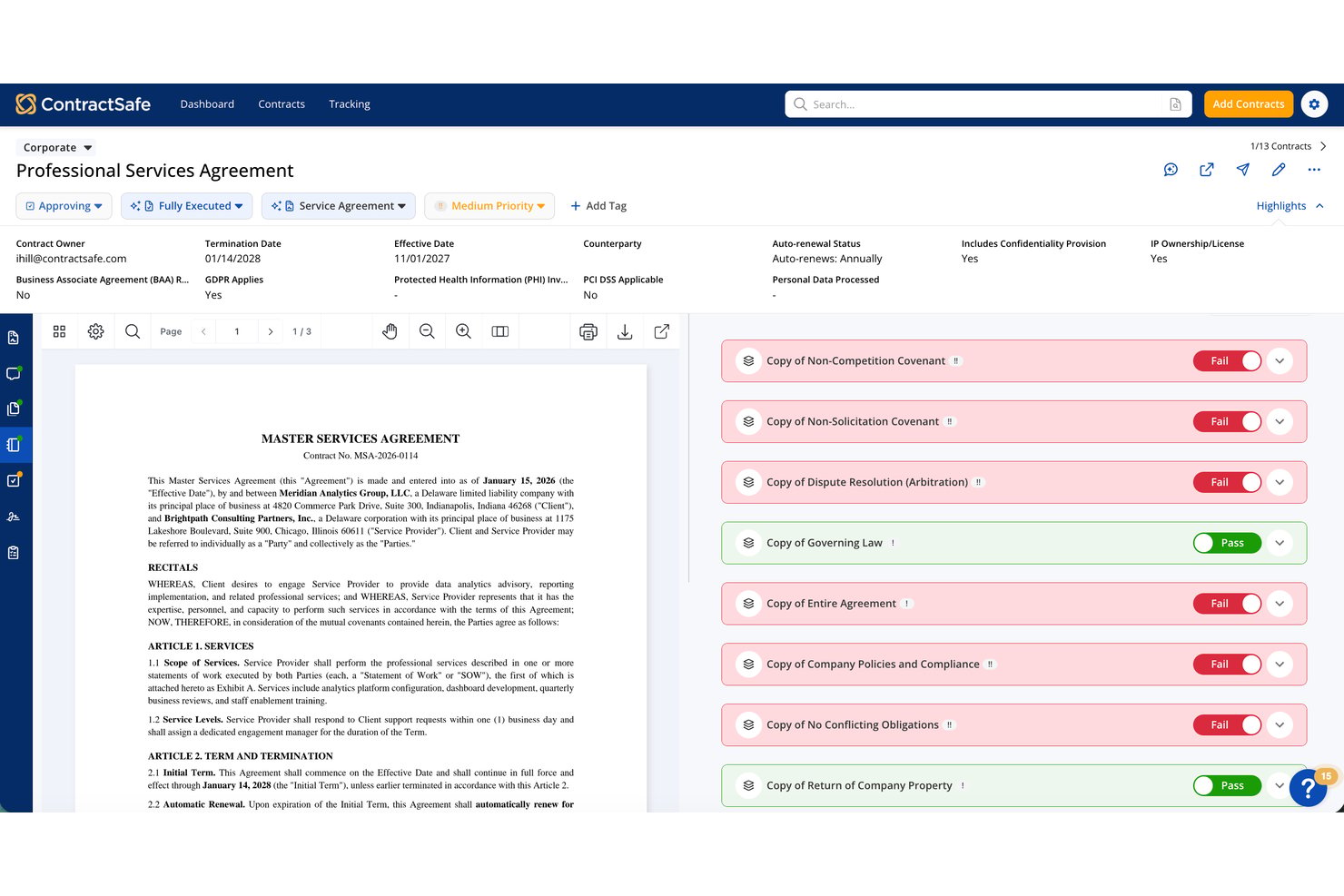Click the Professional Services Agreement title

click(154, 171)
